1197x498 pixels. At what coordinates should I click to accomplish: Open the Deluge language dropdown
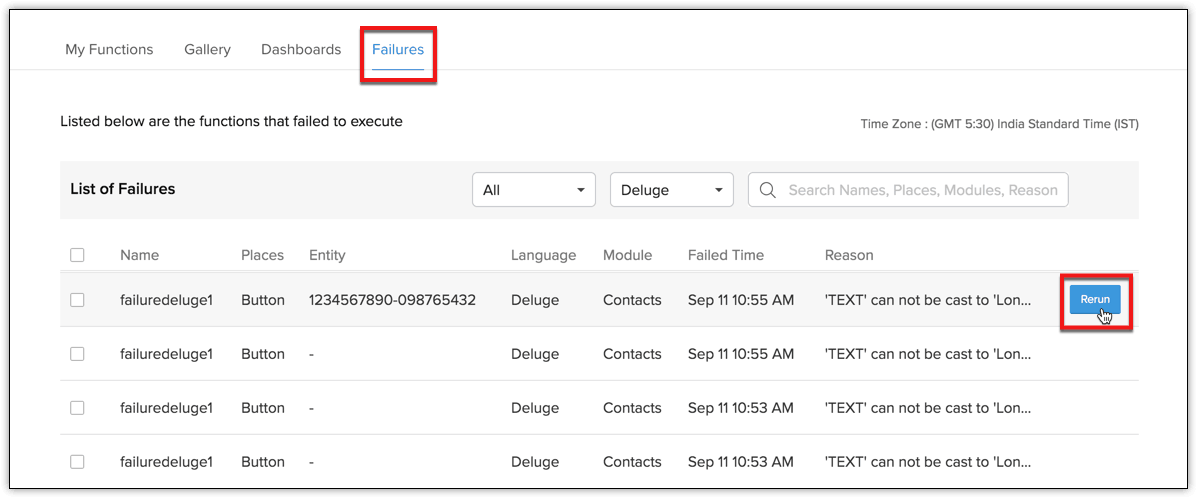[671, 190]
